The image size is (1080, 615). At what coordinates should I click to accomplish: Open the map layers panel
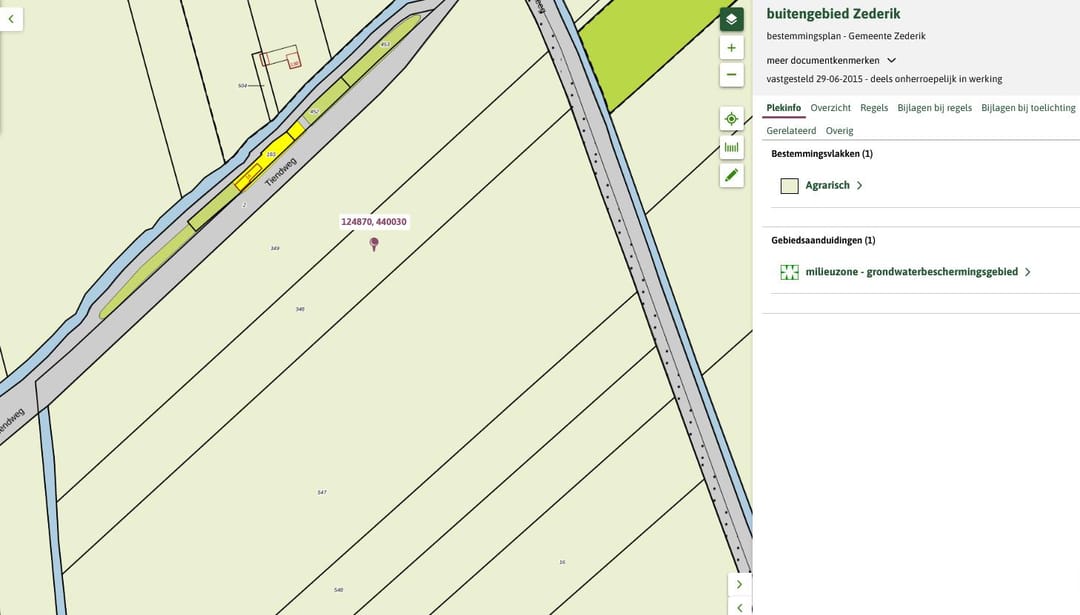[x=731, y=19]
